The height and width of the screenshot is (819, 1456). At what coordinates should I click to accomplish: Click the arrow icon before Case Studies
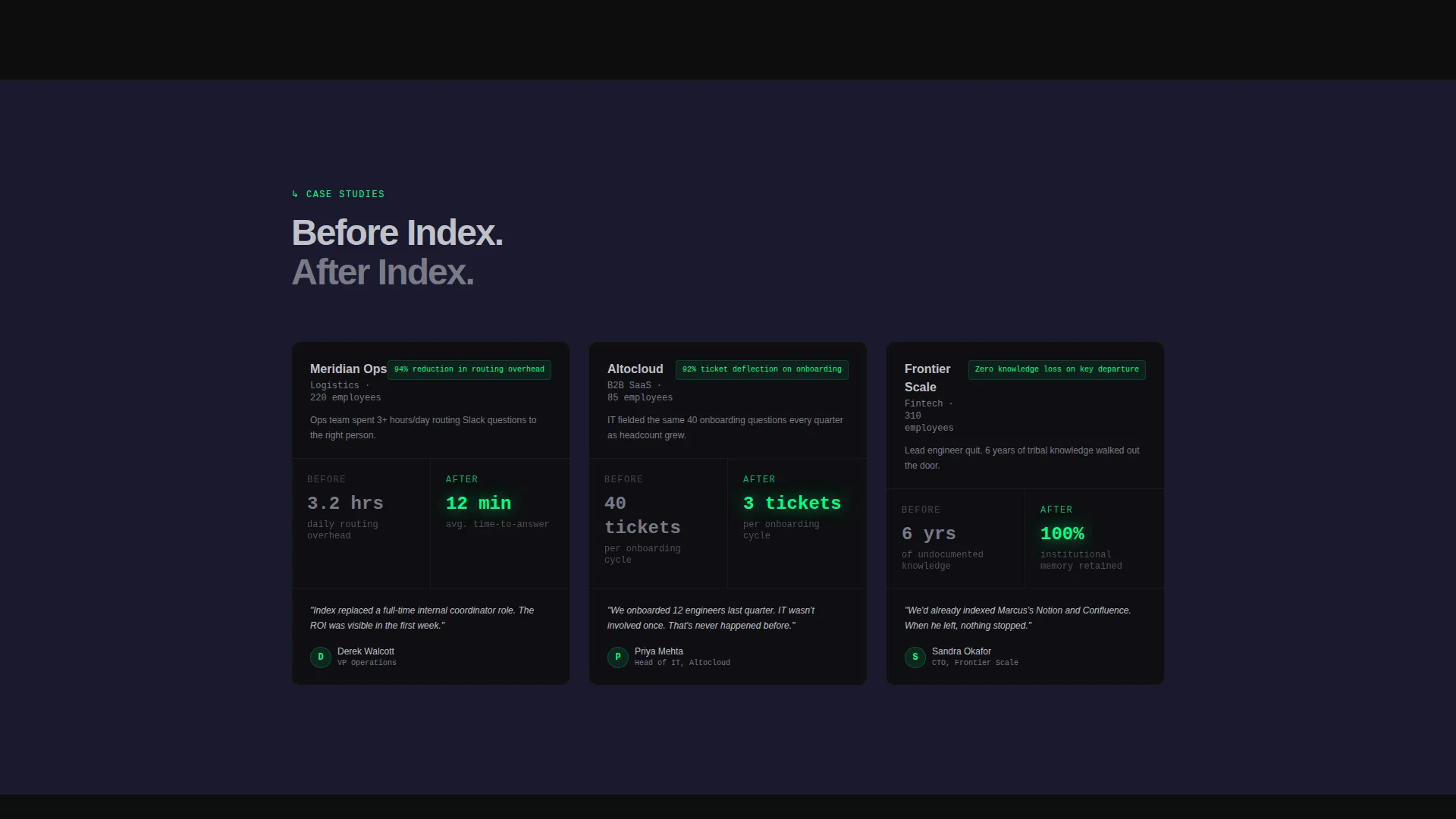click(x=295, y=194)
